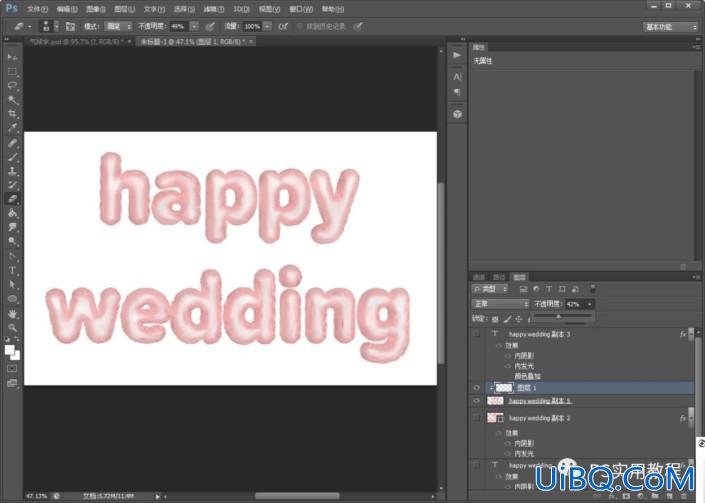Hide happy wedding 副本 5 layer eye
The image size is (705, 503).
pyautogui.click(x=477, y=401)
